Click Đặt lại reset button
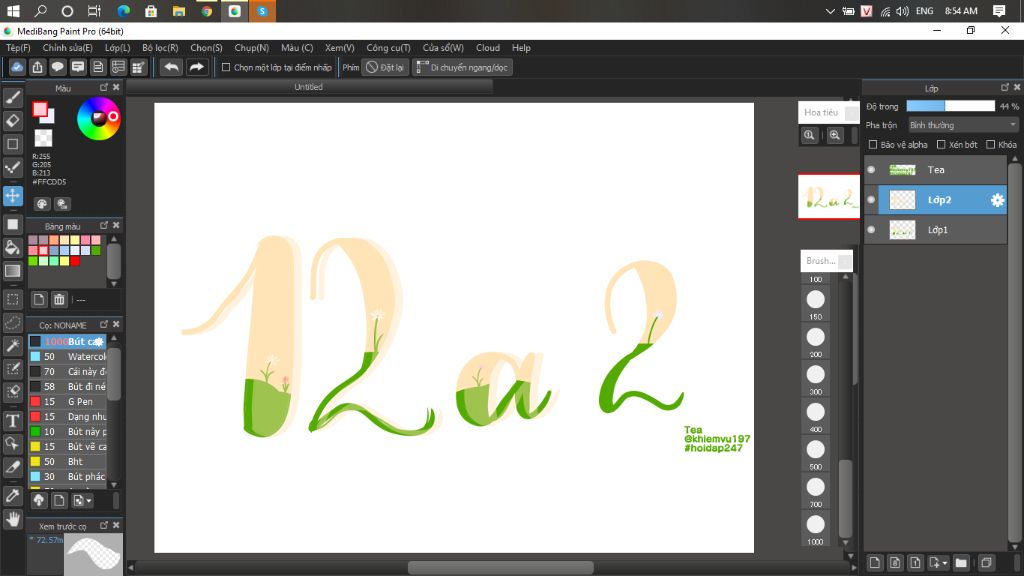The height and width of the screenshot is (576, 1024). 385,67
